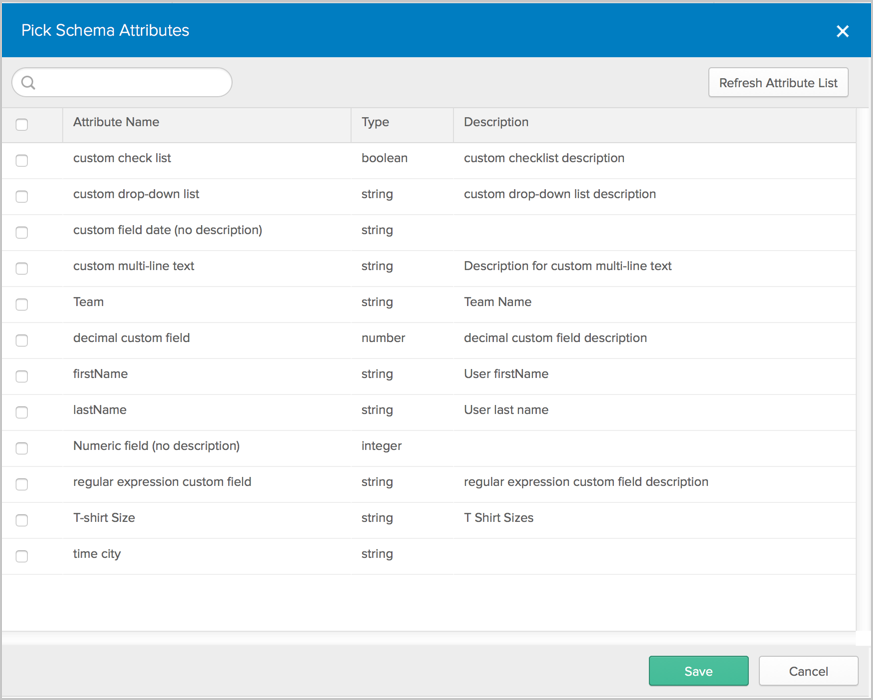
Task: Tick the lastName attribute checkbox
Action: (x=22, y=412)
